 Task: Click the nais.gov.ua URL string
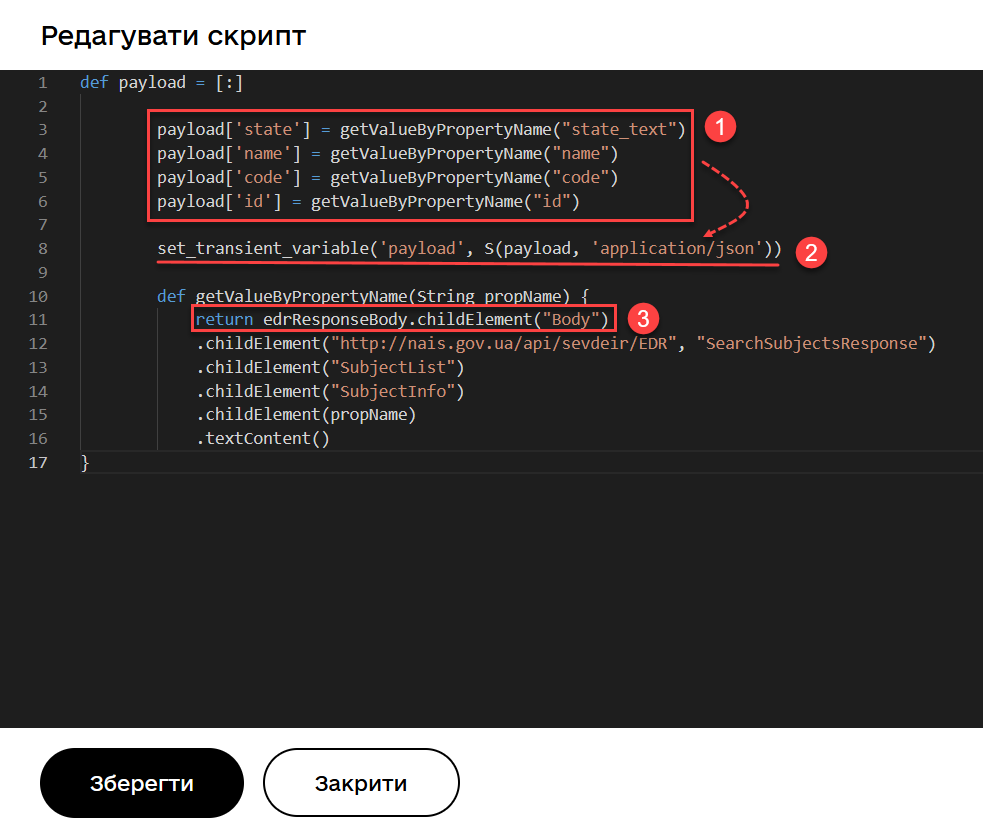(x=505, y=343)
